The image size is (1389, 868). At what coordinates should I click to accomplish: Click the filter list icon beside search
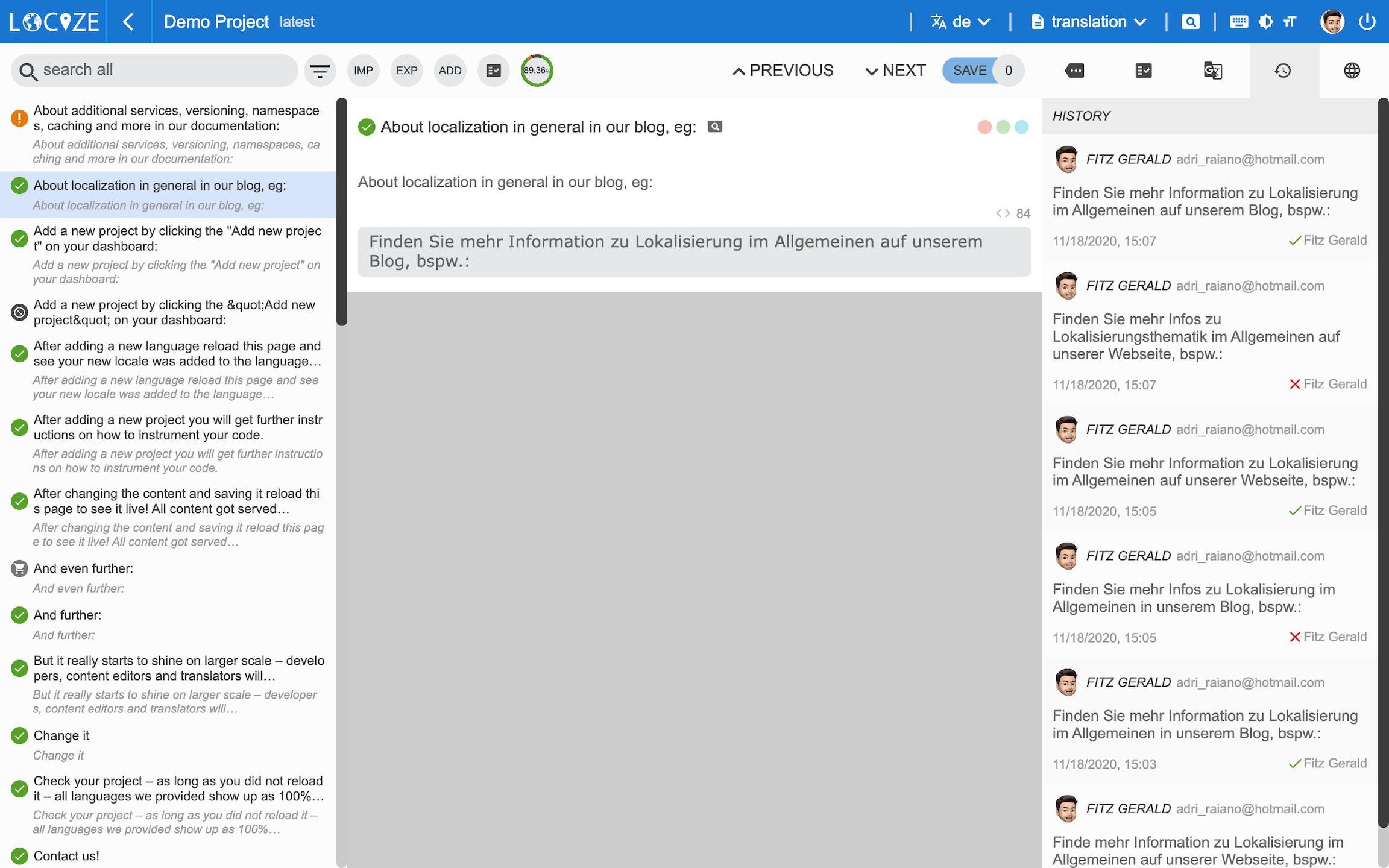(x=320, y=71)
